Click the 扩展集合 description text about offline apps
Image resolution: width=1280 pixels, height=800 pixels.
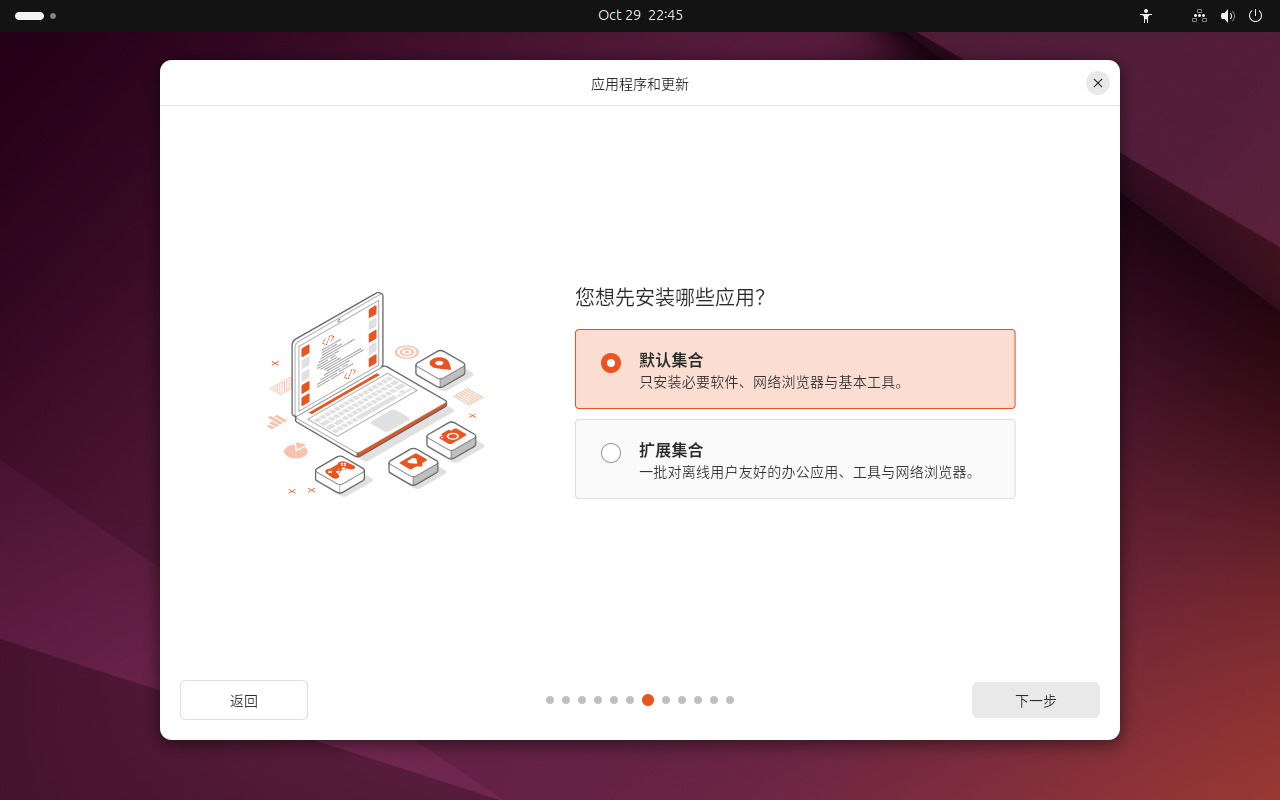click(808, 473)
